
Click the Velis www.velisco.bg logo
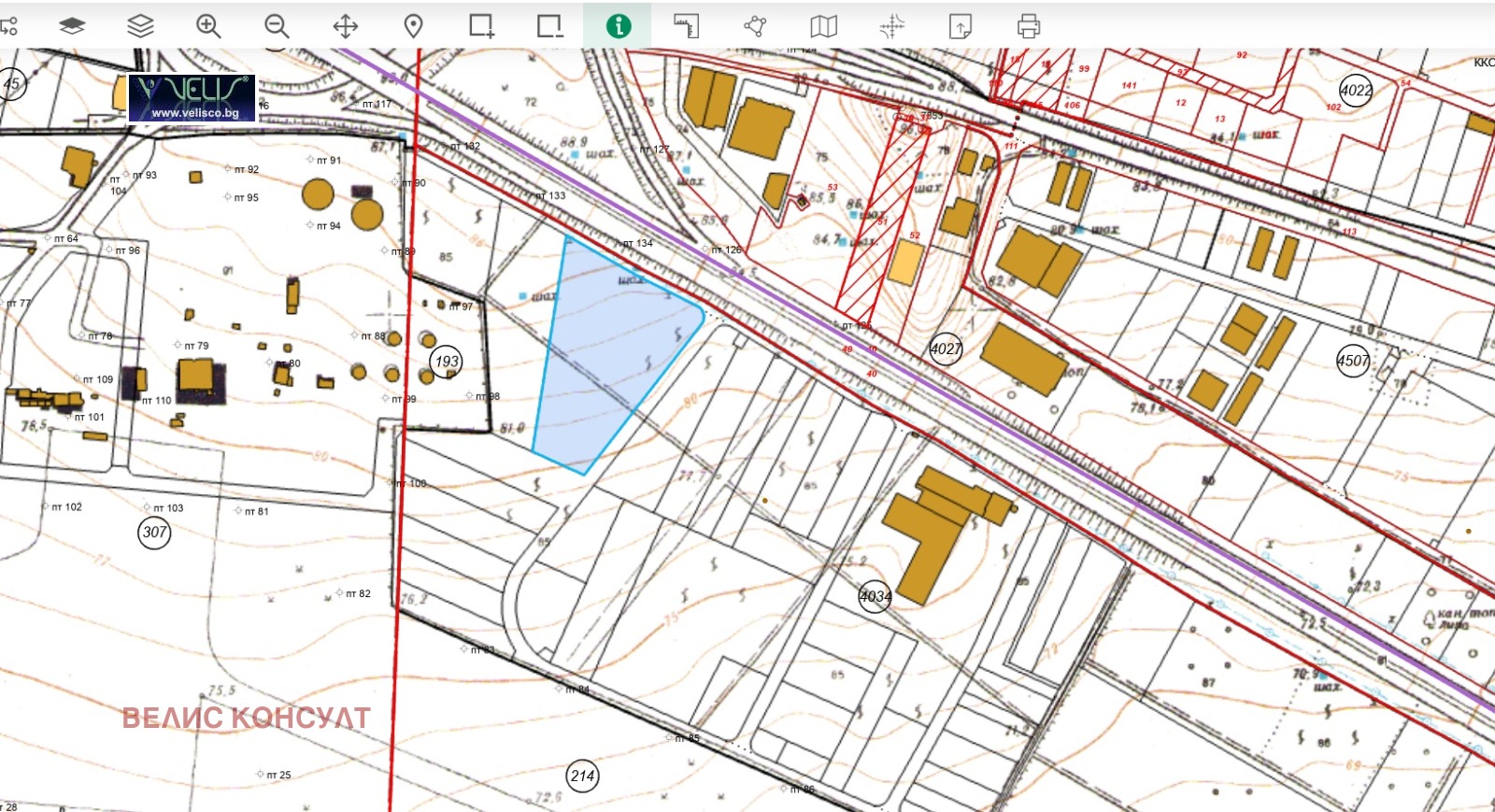pos(192,98)
